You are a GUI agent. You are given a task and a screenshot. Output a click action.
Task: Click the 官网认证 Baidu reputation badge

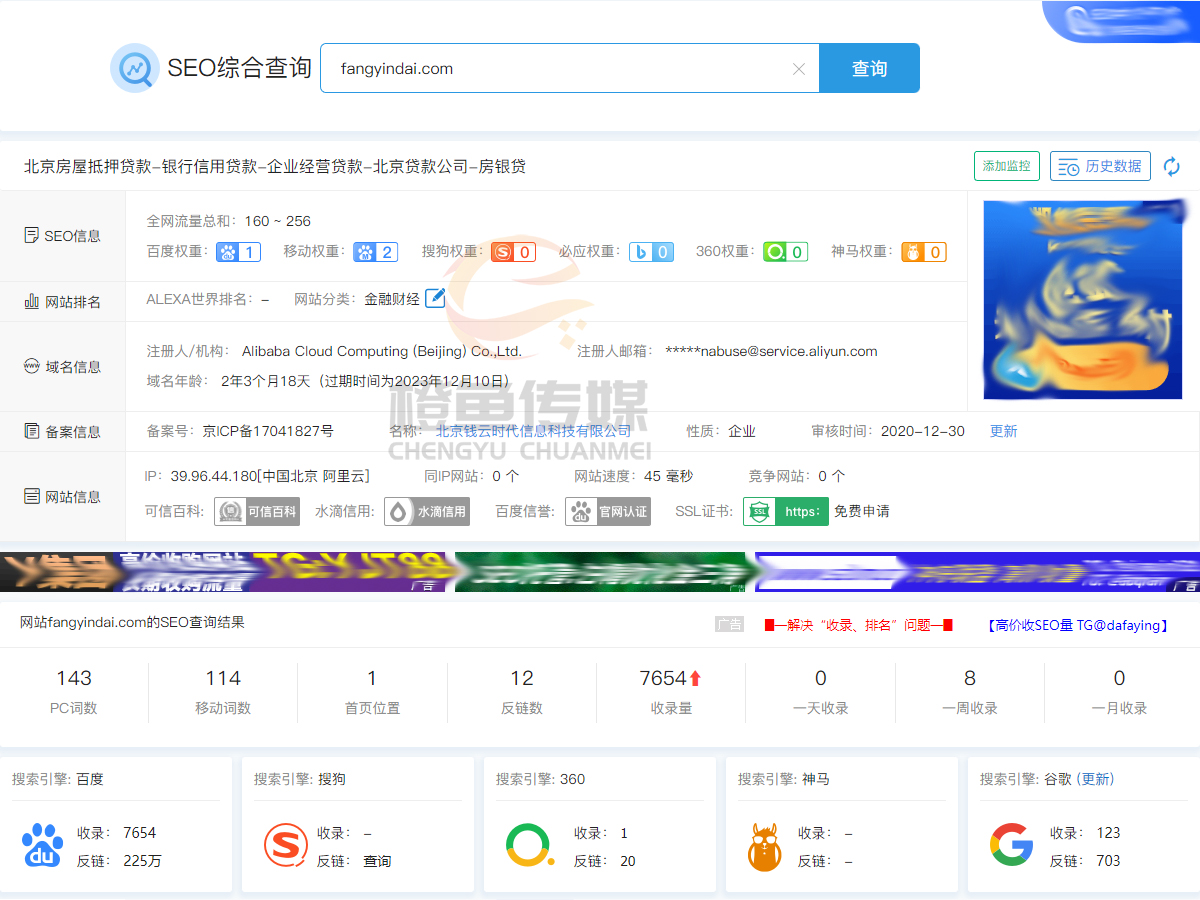[608, 511]
